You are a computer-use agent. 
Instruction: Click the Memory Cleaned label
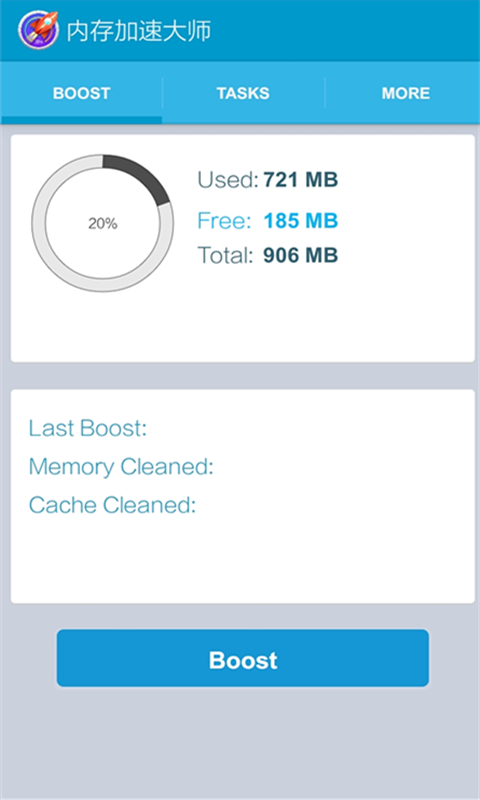121,466
